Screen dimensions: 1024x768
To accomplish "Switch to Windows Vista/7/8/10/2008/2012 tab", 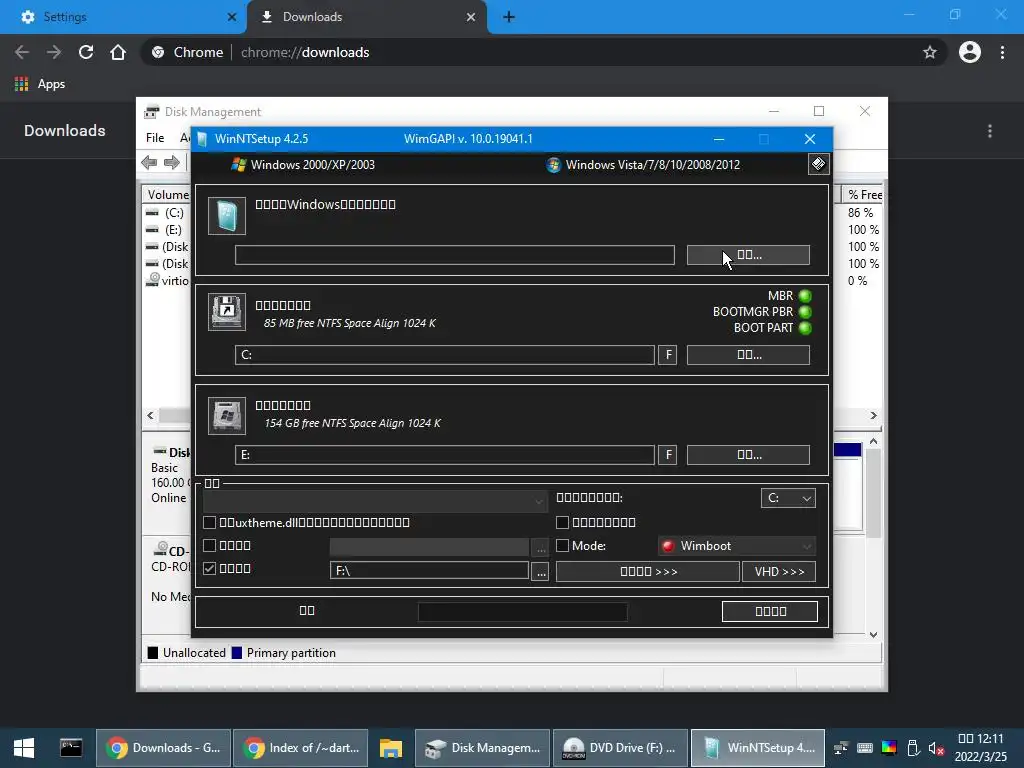I will (643, 165).
